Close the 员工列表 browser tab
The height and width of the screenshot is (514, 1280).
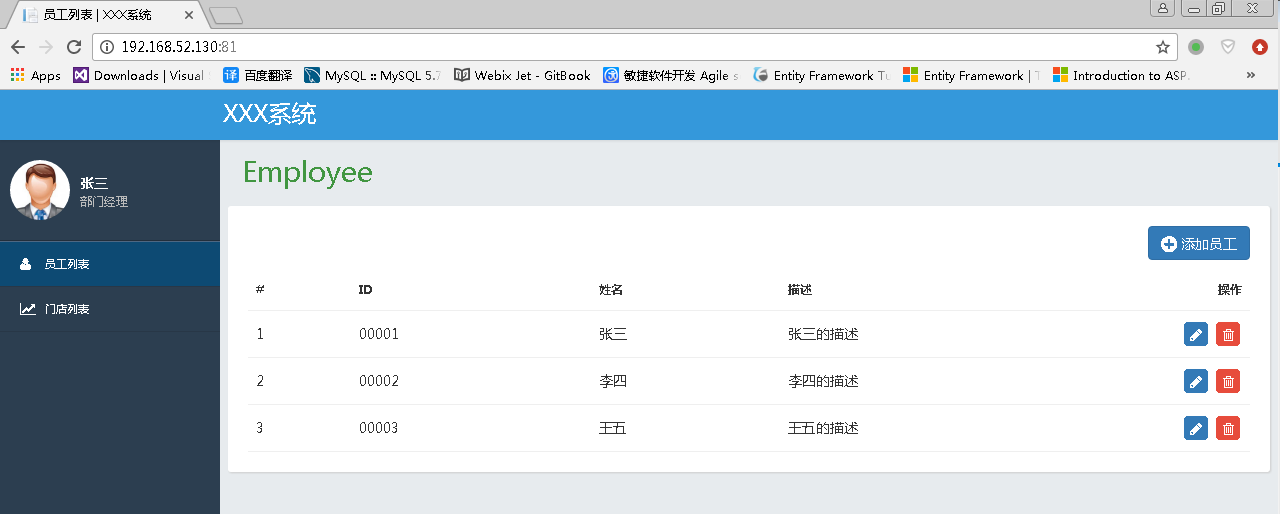pos(188,15)
